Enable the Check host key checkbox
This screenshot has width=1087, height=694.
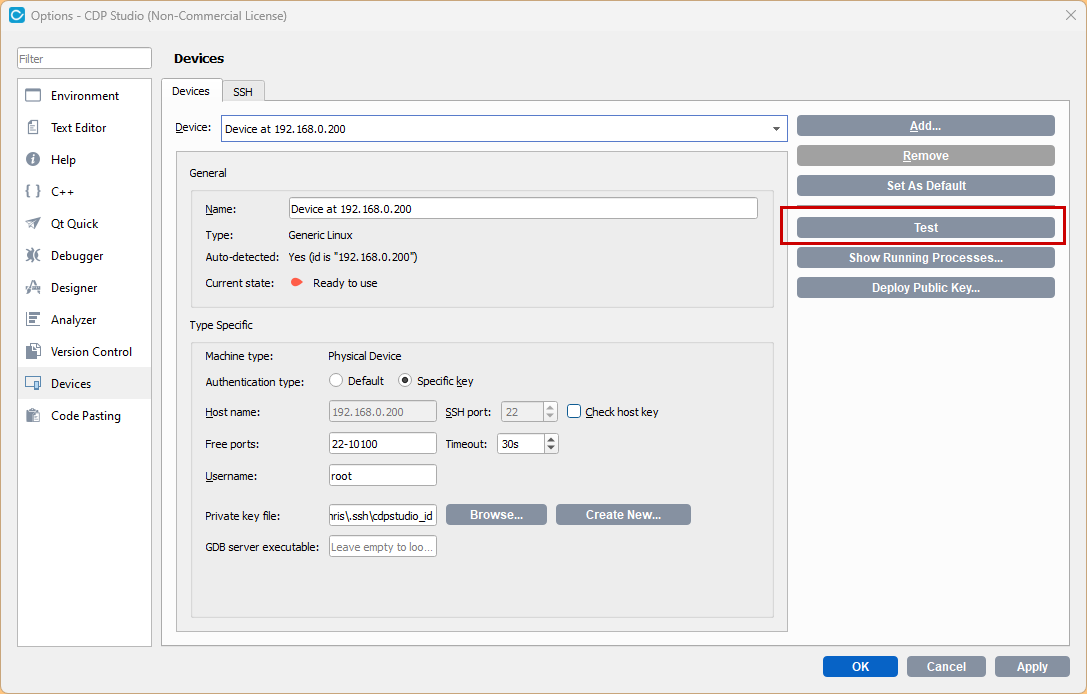click(574, 411)
